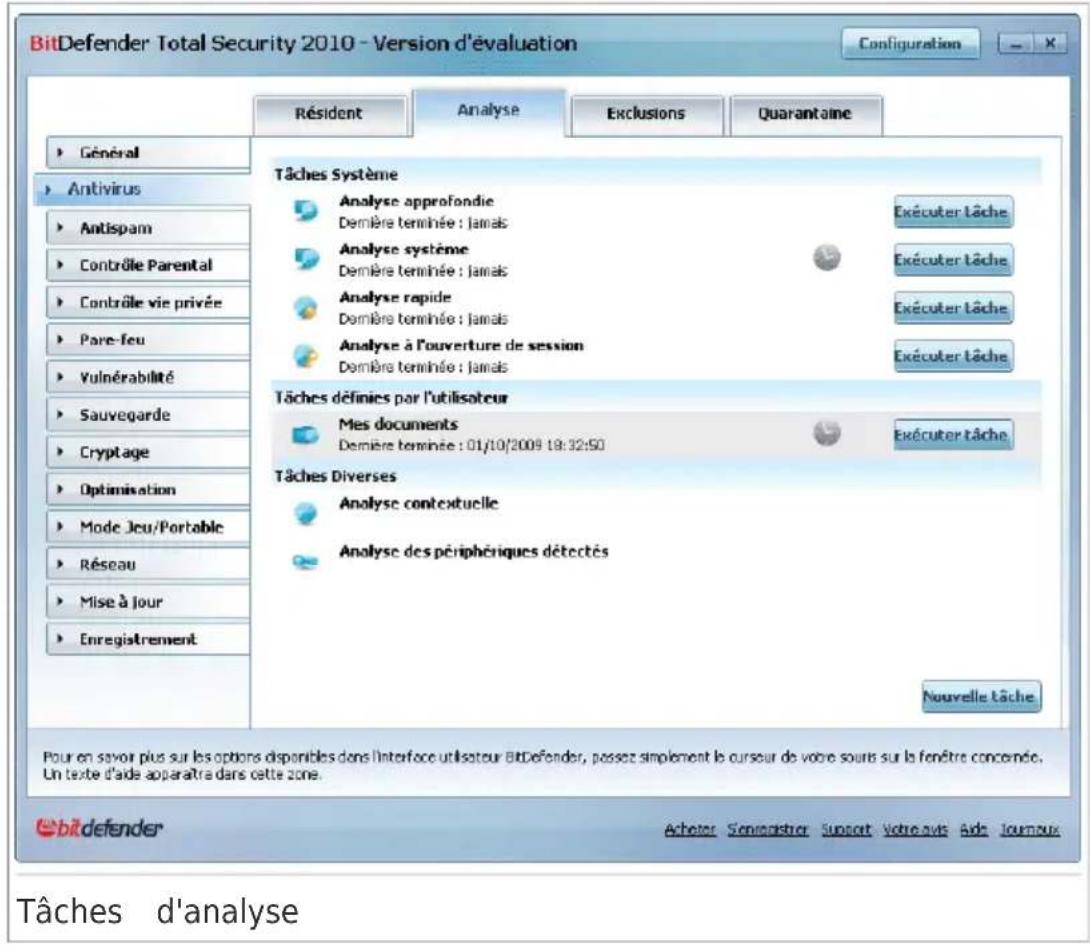Expand the Général section arrow

(x=60, y=152)
